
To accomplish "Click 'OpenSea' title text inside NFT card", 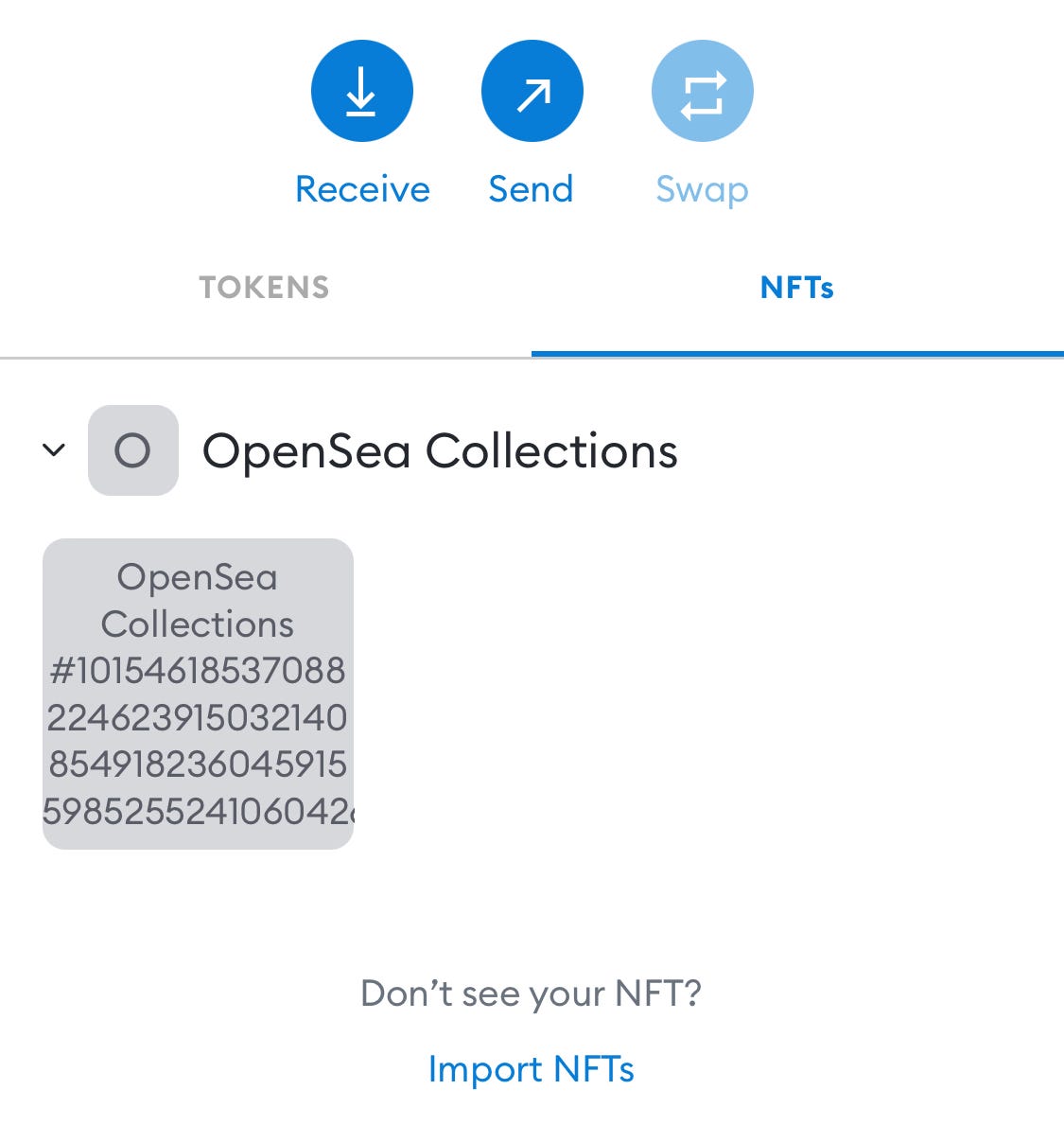I will 197,577.
